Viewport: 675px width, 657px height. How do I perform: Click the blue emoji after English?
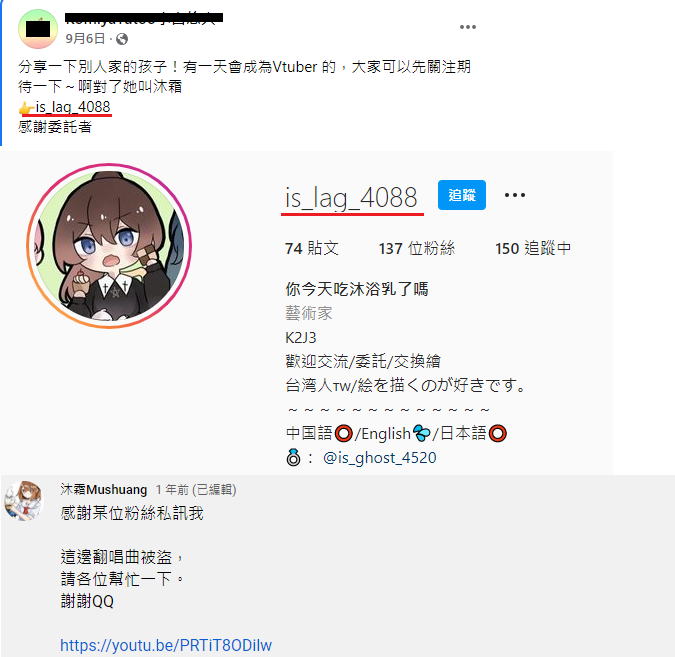tap(421, 434)
